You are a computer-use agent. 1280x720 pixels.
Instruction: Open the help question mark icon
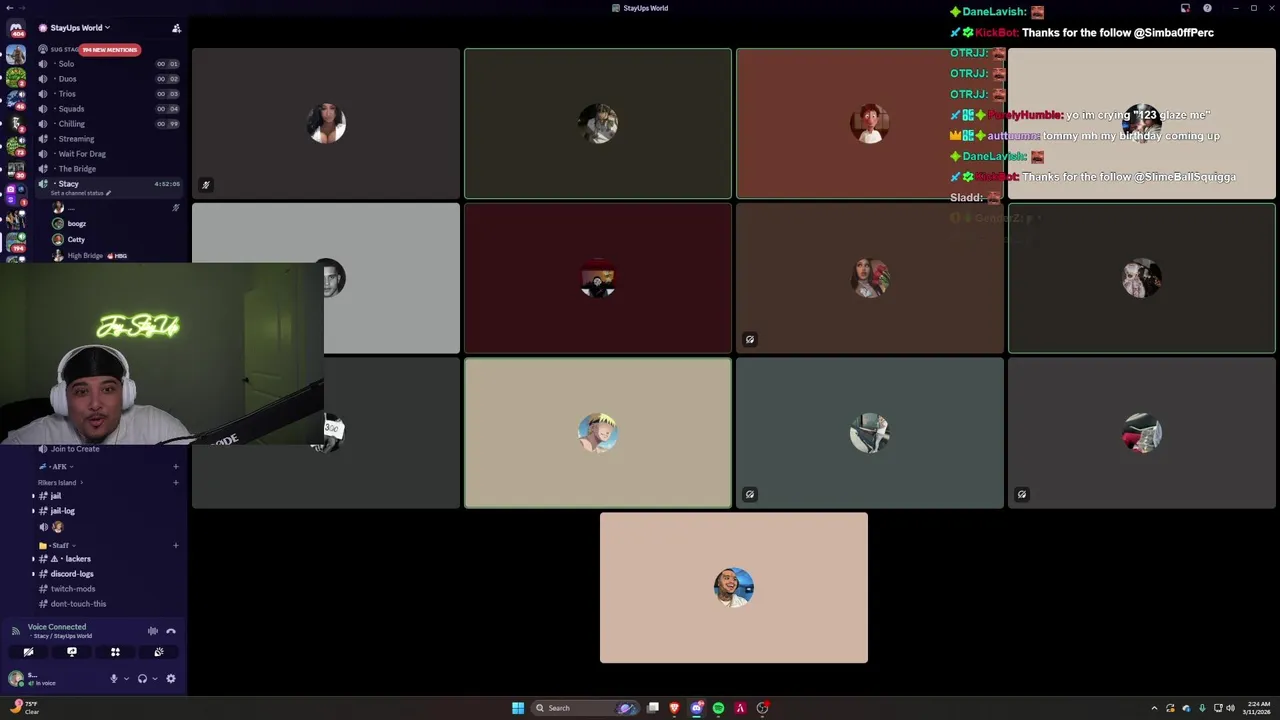pos(1207,8)
